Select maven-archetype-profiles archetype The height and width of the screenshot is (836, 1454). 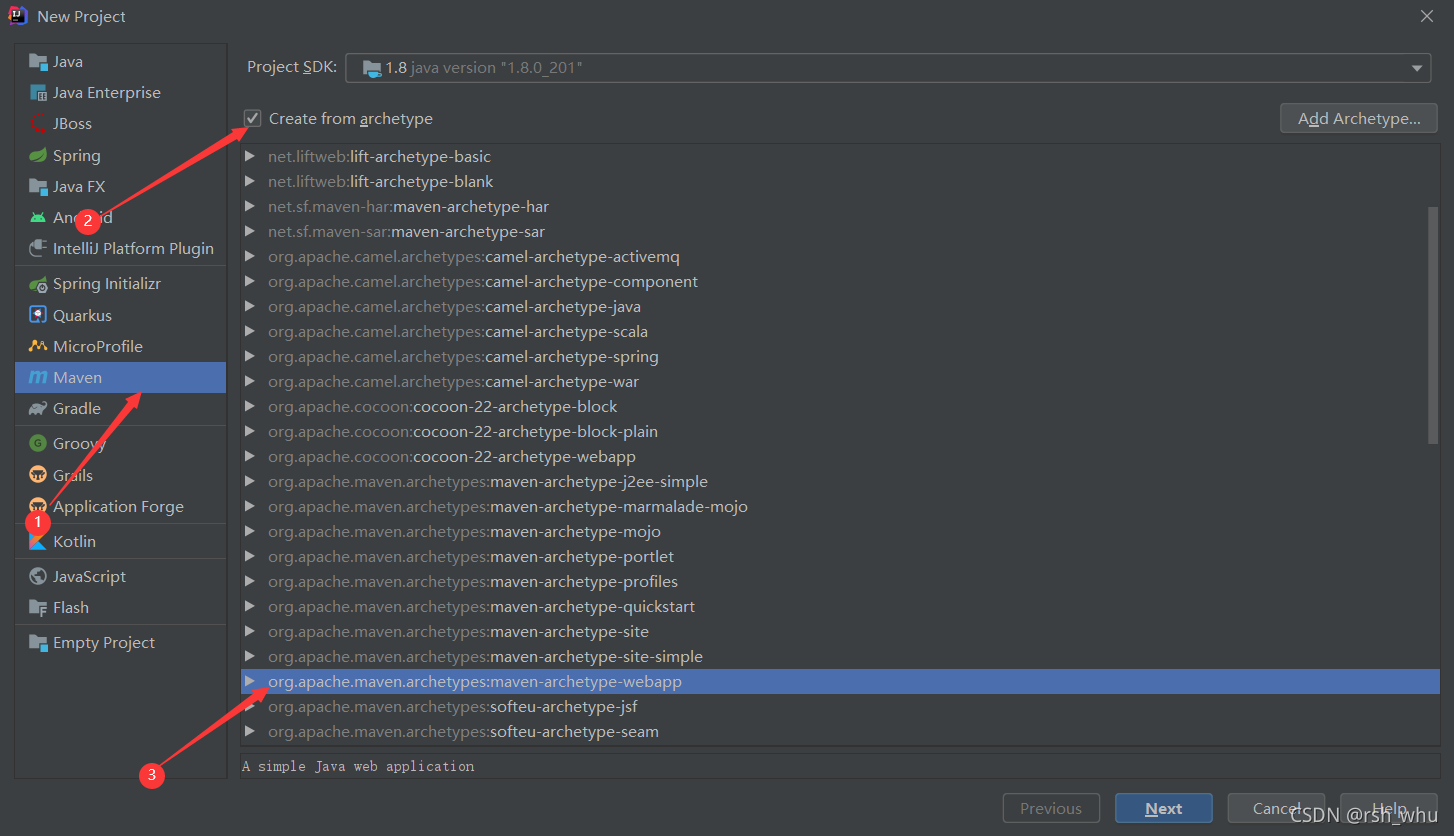tap(840, 581)
